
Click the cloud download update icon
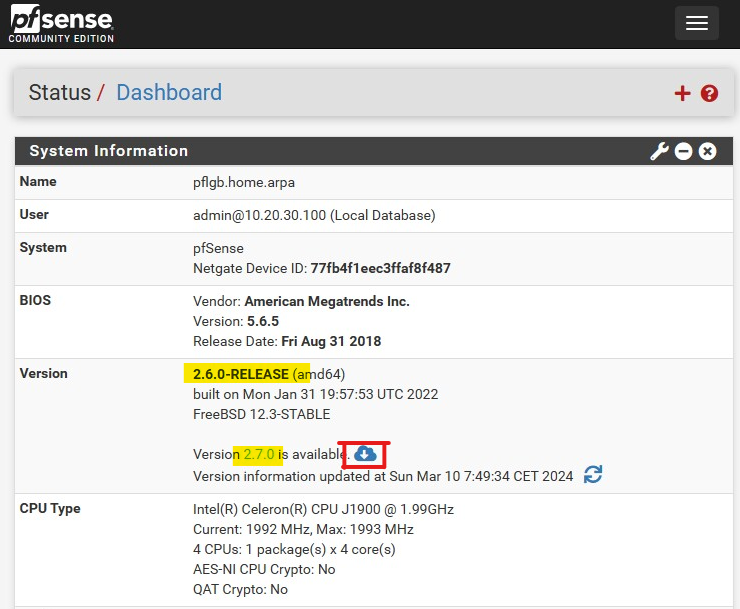(366, 454)
